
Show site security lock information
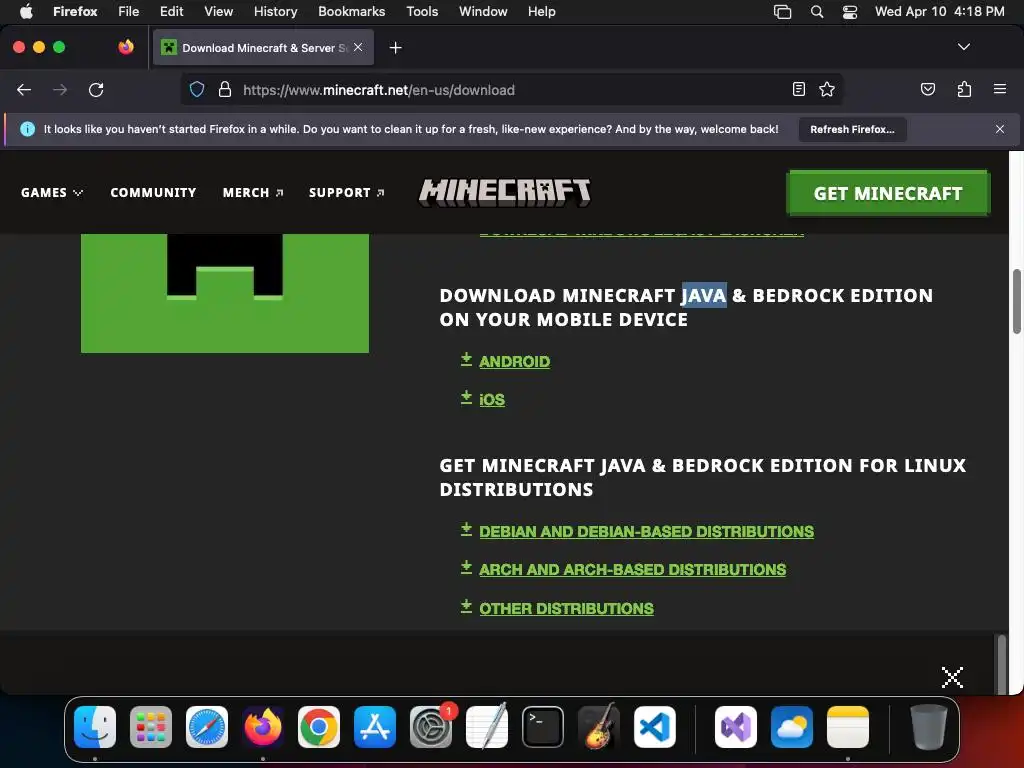(x=225, y=89)
